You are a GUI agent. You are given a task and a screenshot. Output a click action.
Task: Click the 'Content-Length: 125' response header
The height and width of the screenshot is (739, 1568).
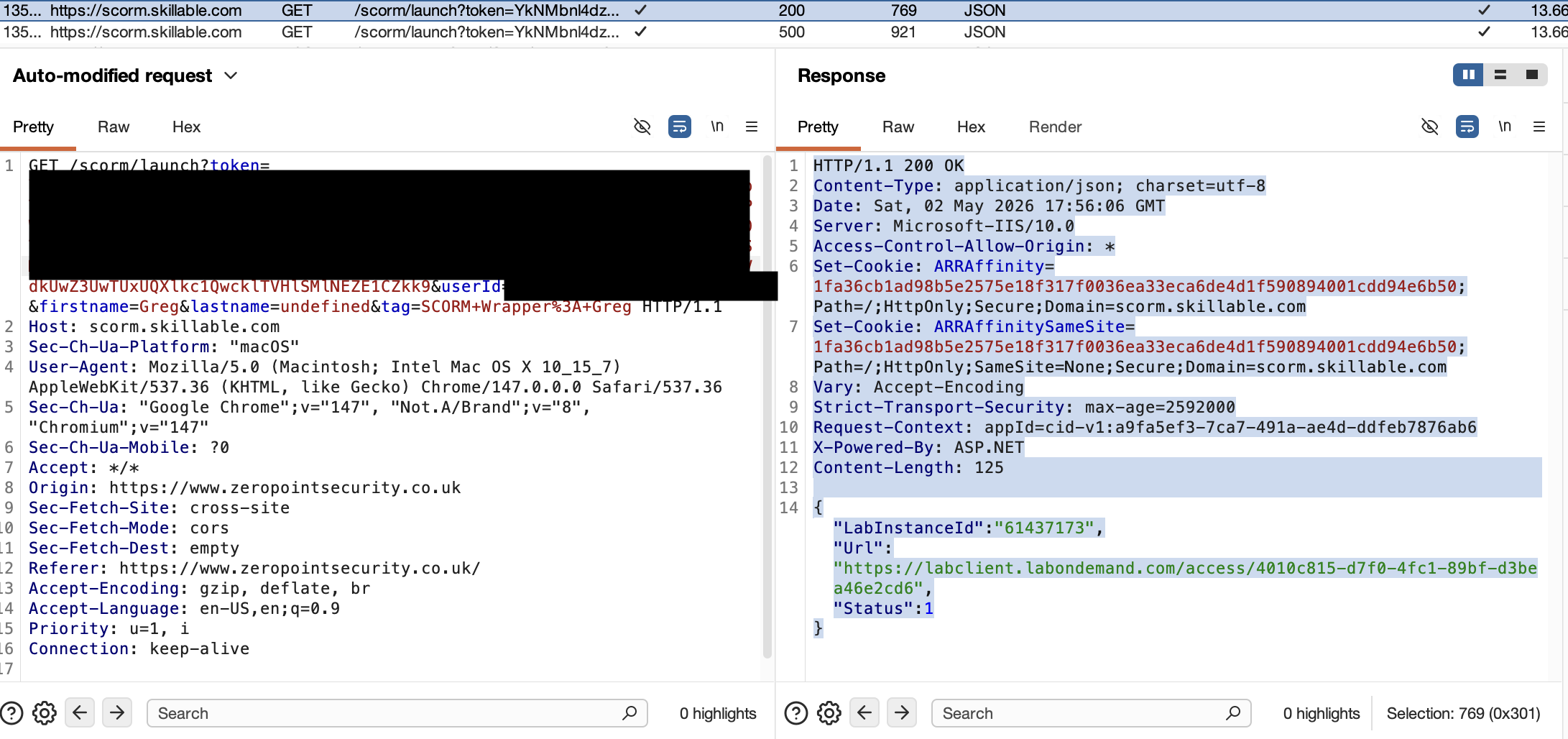(908, 467)
